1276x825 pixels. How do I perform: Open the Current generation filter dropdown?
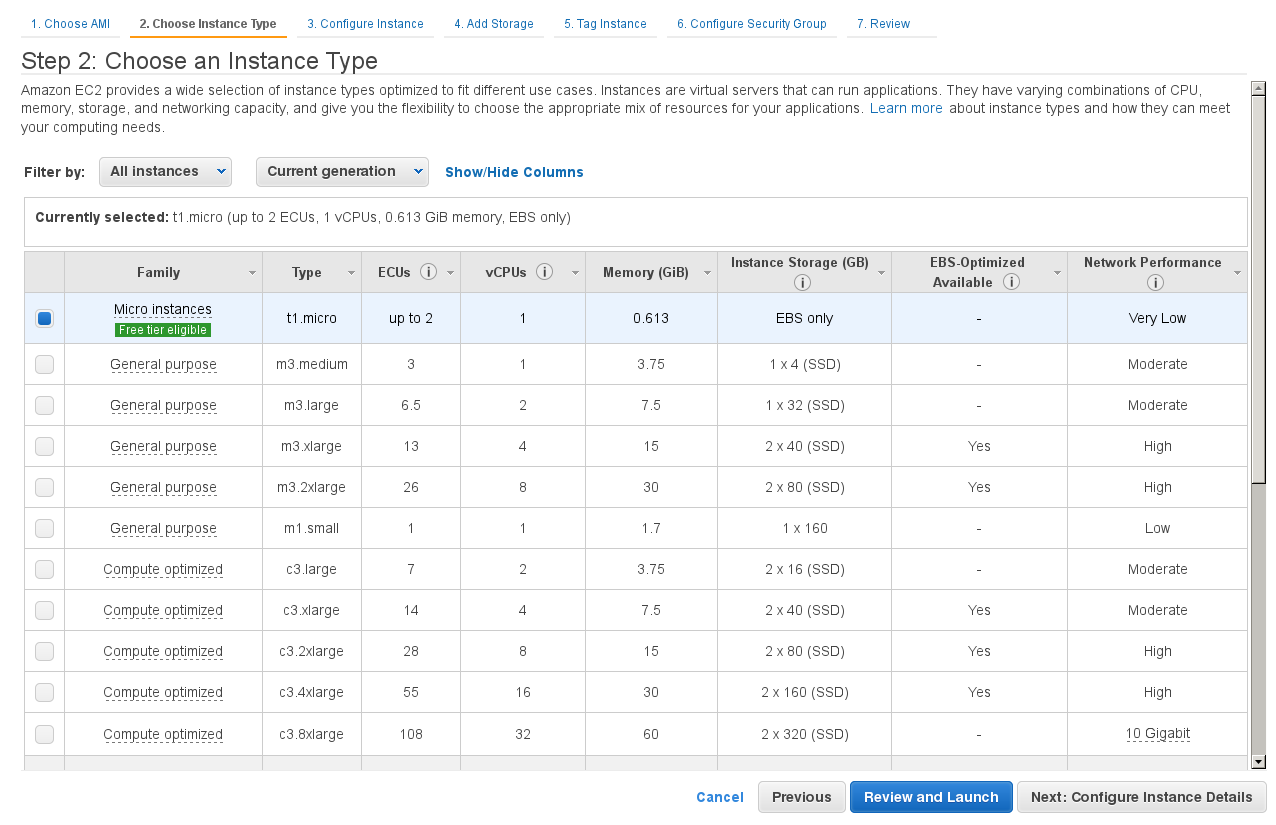(342, 172)
